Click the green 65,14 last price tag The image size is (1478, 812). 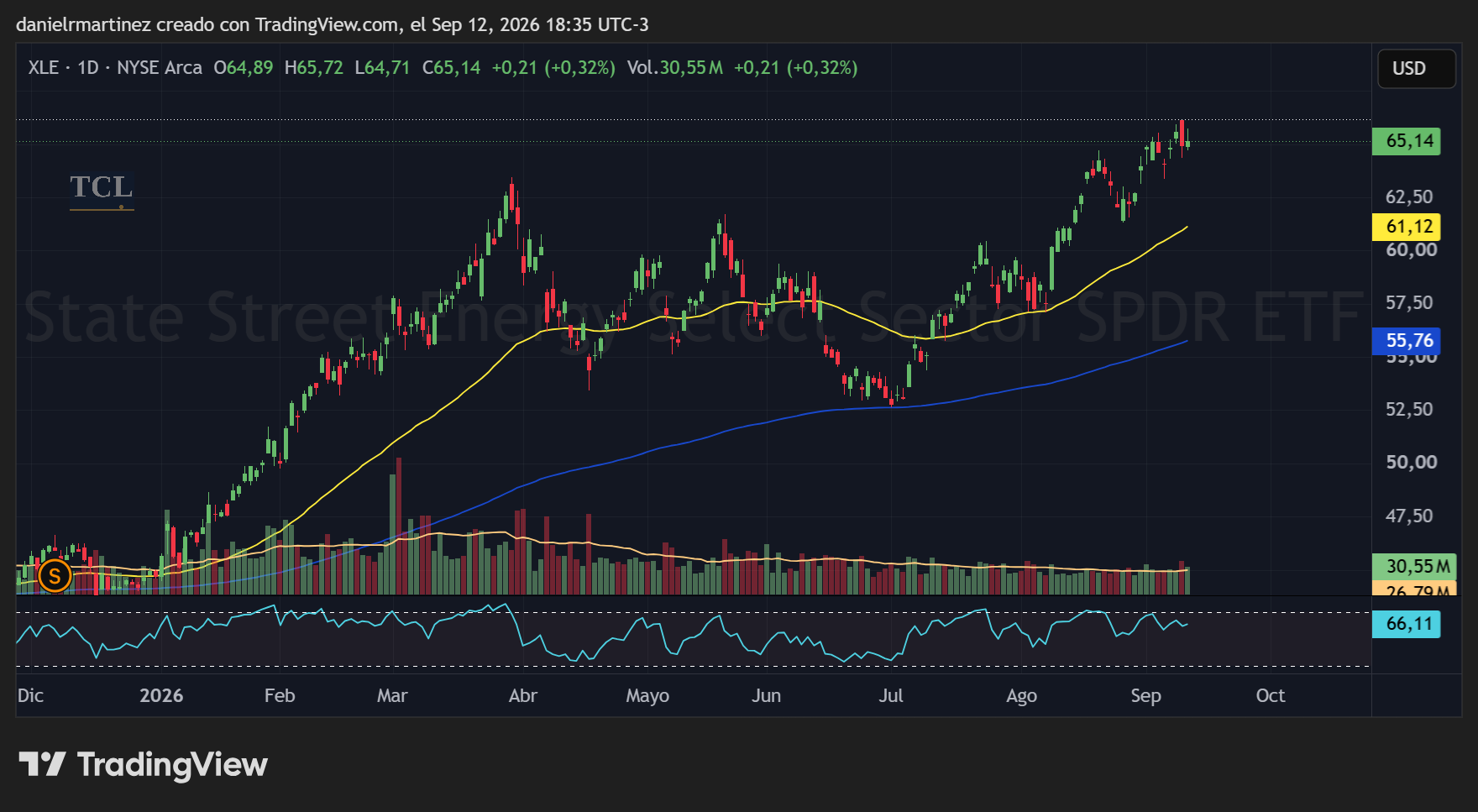coord(1407,141)
